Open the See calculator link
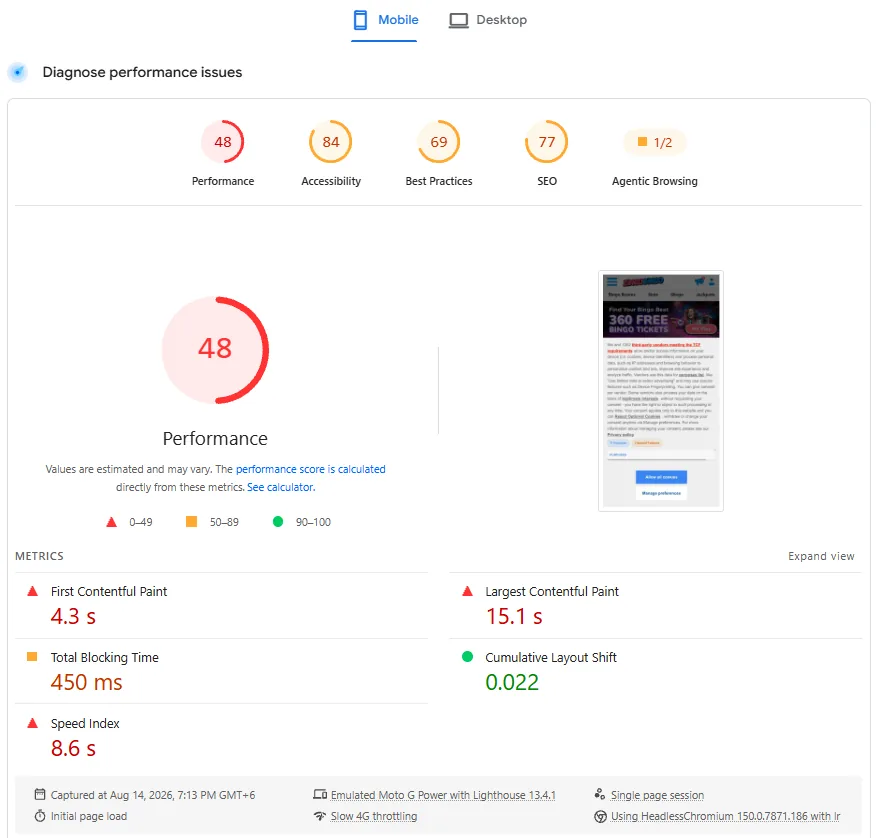 (x=281, y=487)
